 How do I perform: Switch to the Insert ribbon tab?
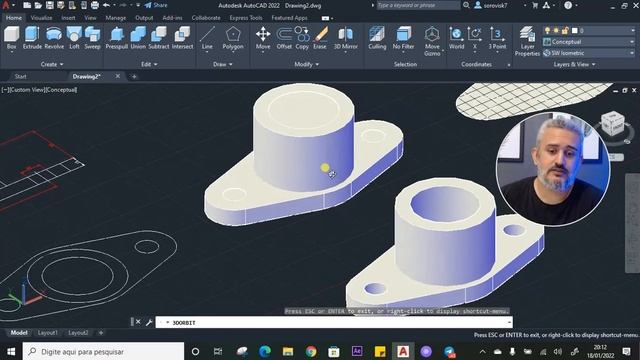tap(68, 18)
